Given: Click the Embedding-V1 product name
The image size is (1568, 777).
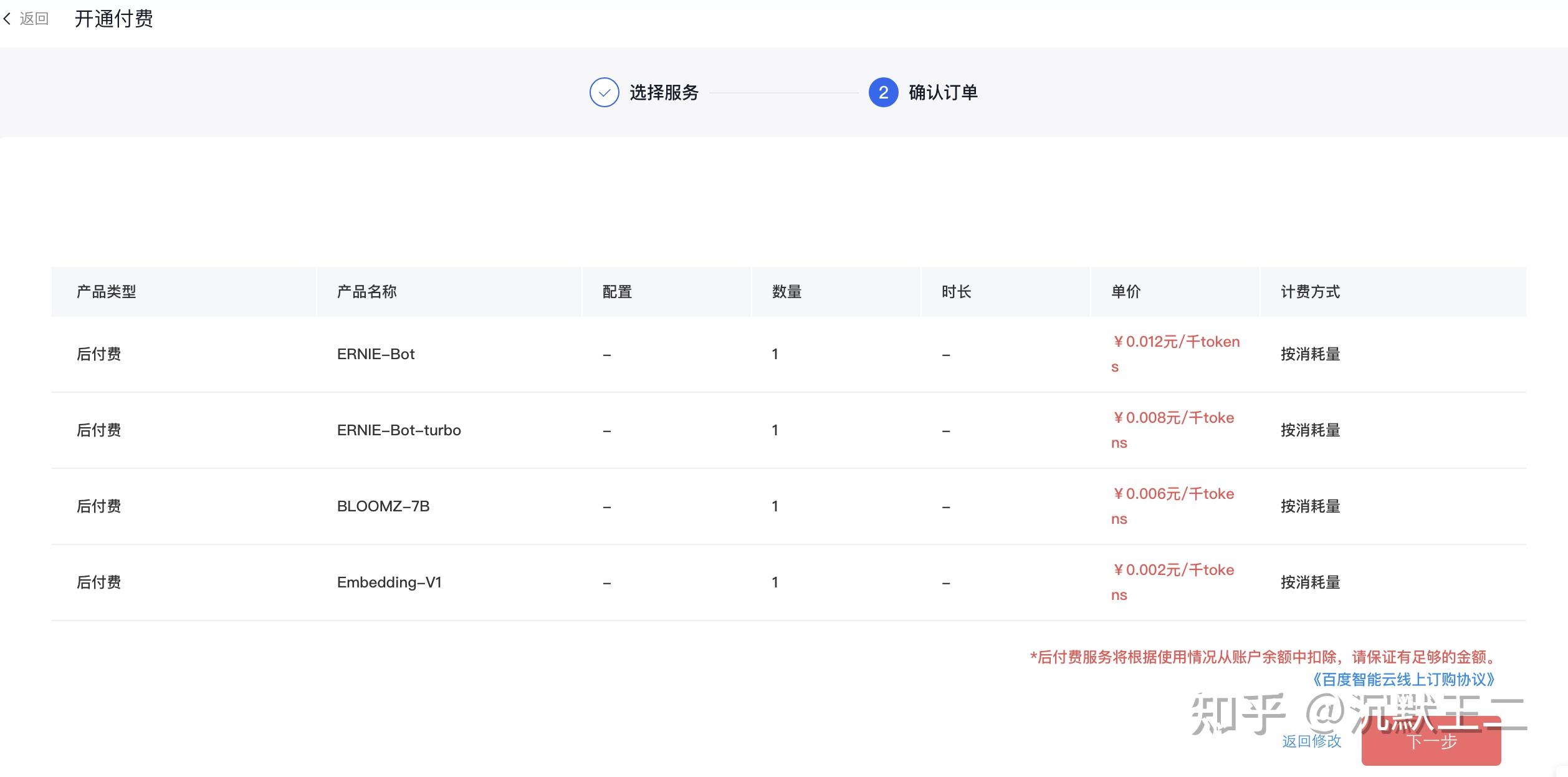Looking at the screenshot, I should (389, 582).
